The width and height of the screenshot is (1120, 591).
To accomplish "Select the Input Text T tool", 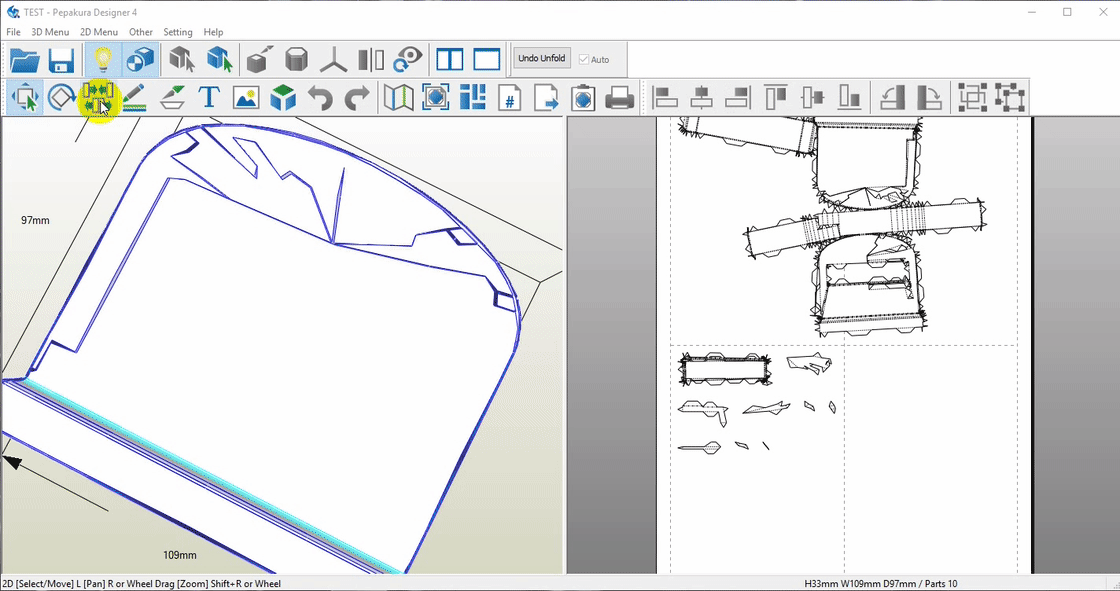I will [209, 98].
